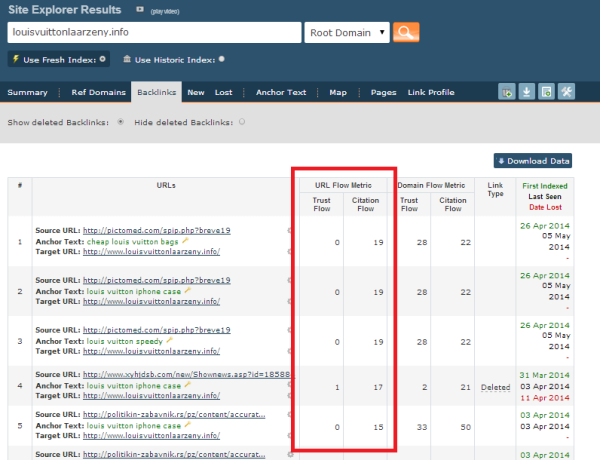Select the Backlinks tab
Viewport: 600px width, 460px height.
point(157,92)
